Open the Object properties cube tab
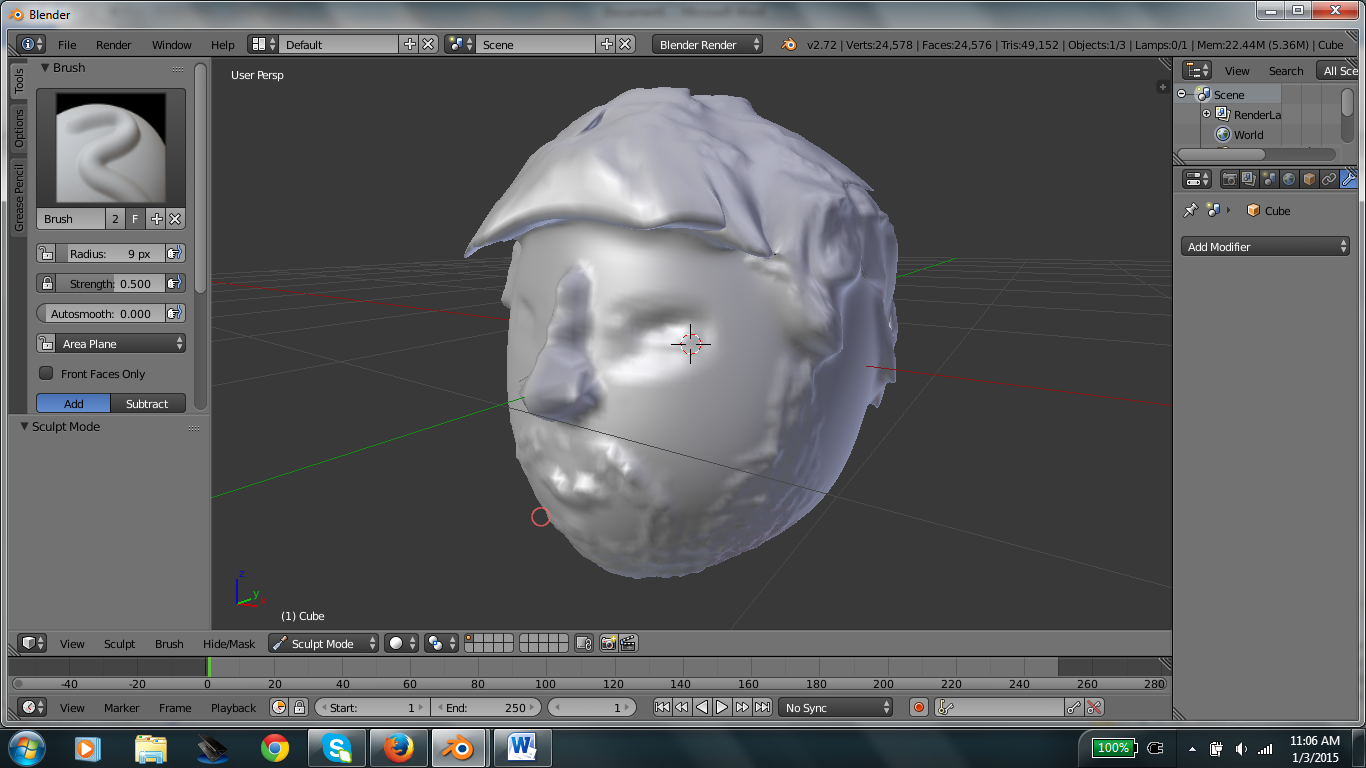 [1309, 179]
